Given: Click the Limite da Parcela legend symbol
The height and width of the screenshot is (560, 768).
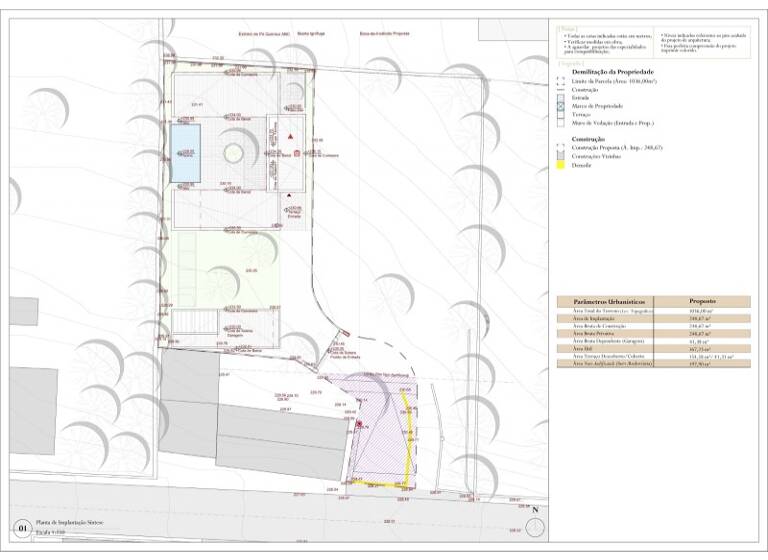Looking at the screenshot, I should point(561,80).
